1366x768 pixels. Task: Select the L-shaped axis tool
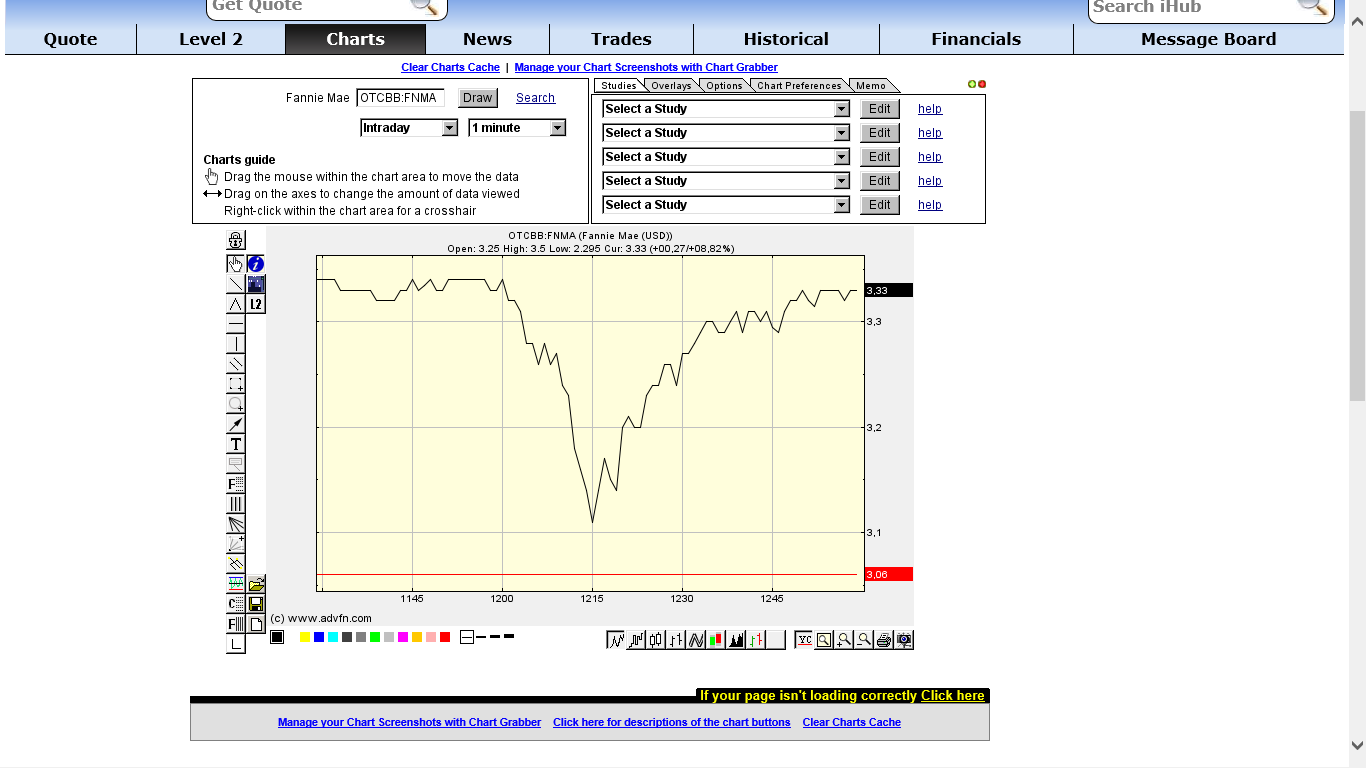pos(236,644)
